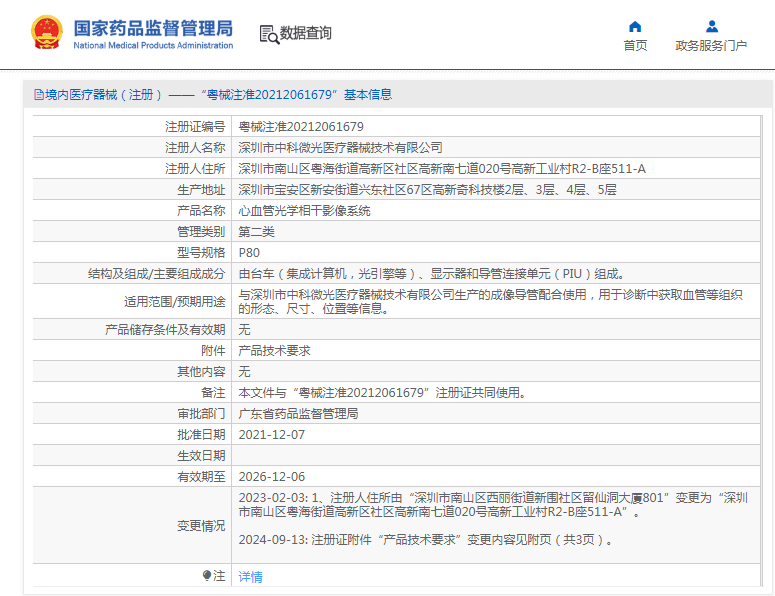The width and height of the screenshot is (775, 596).
Task: Click the 审批部门 label
Action: (x=201, y=413)
